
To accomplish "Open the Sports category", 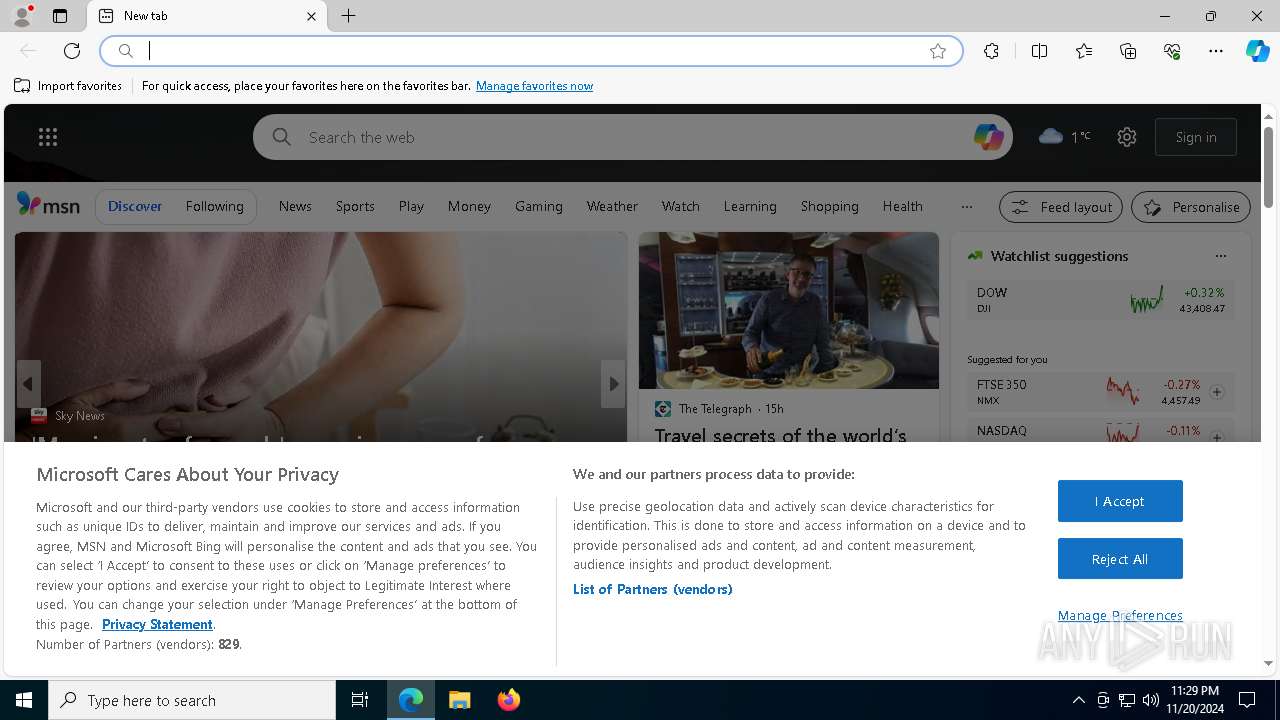I will point(355,206).
